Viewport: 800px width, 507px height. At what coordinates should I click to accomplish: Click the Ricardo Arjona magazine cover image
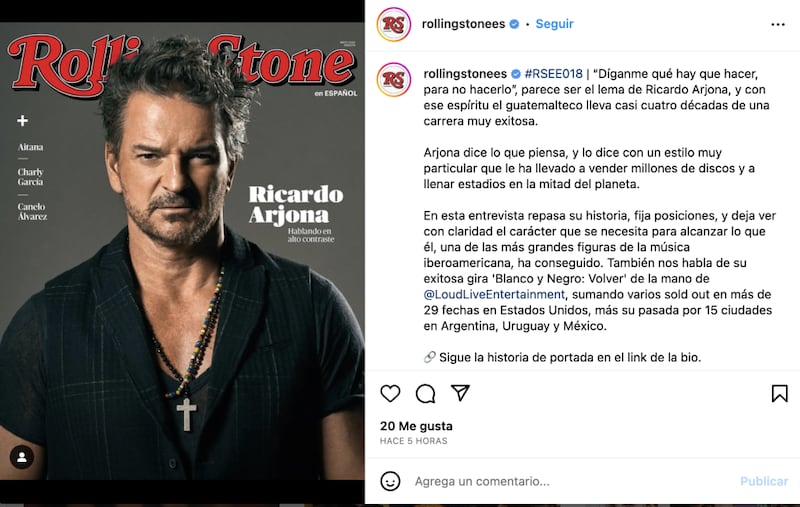point(182,251)
